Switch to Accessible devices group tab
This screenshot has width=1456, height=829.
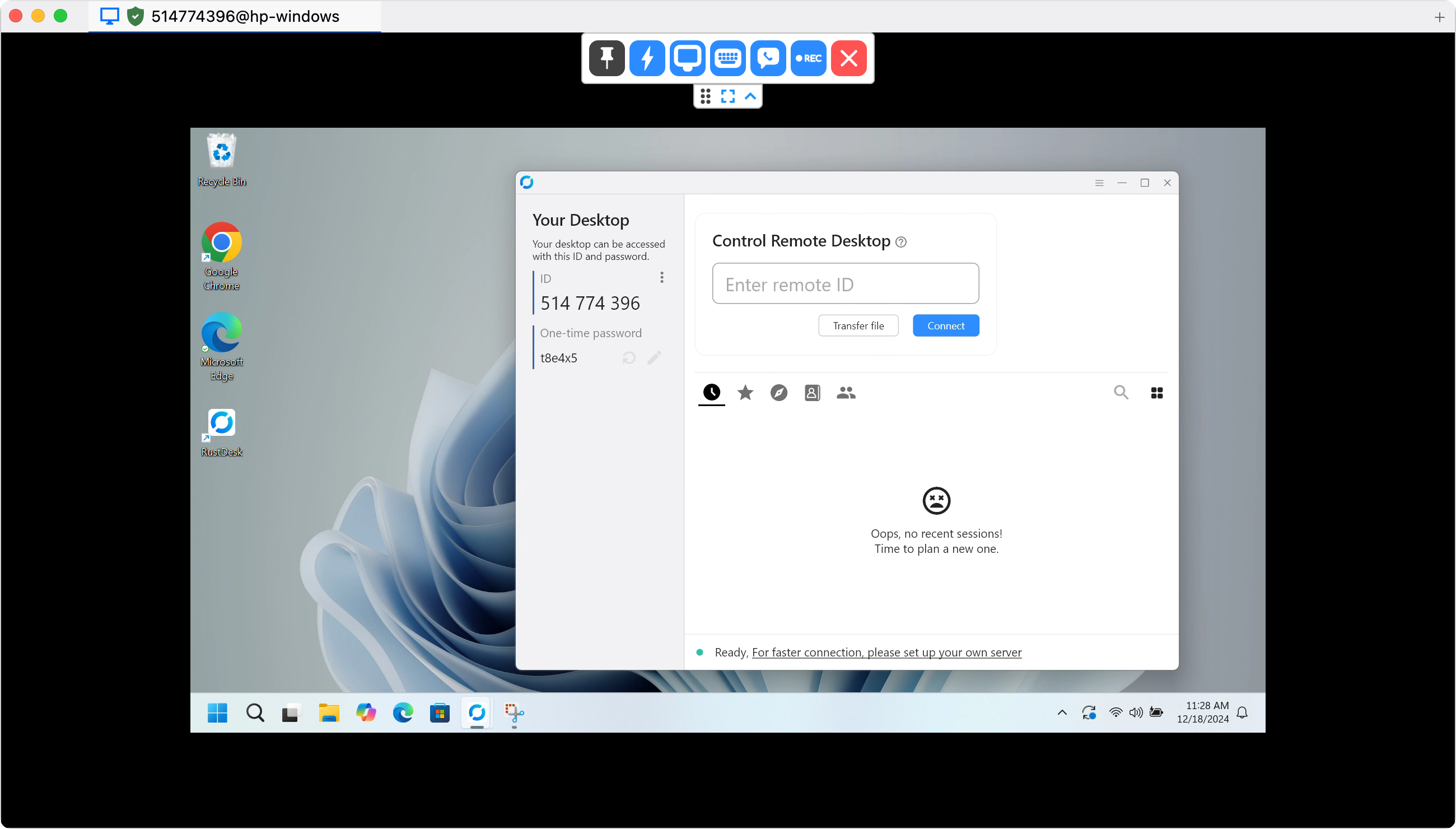coord(846,392)
